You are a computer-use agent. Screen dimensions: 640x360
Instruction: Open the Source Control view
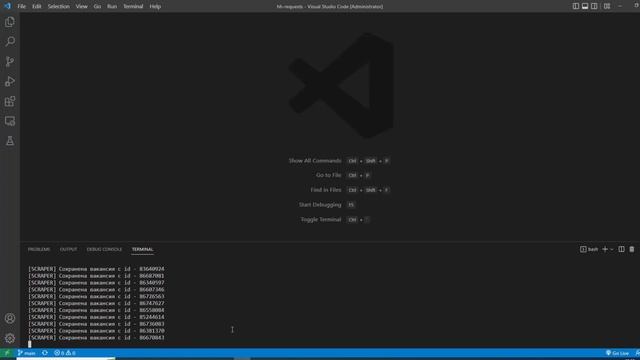(x=10, y=61)
